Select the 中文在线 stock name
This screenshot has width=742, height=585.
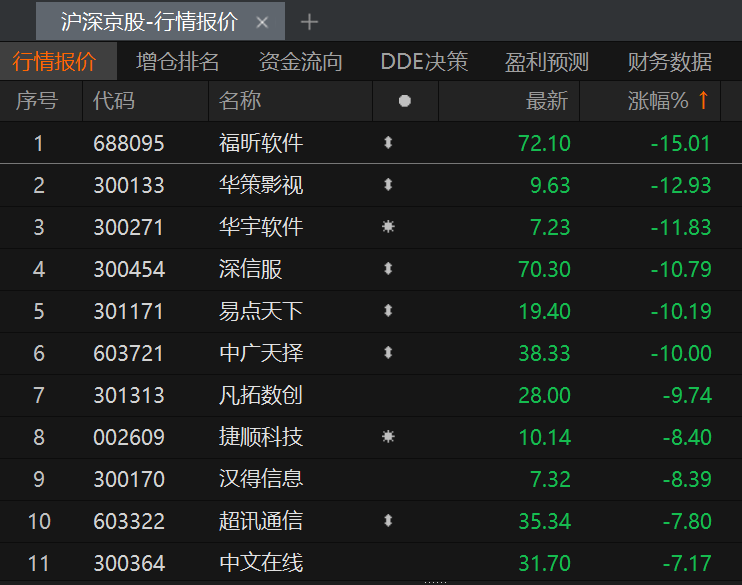(x=261, y=563)
